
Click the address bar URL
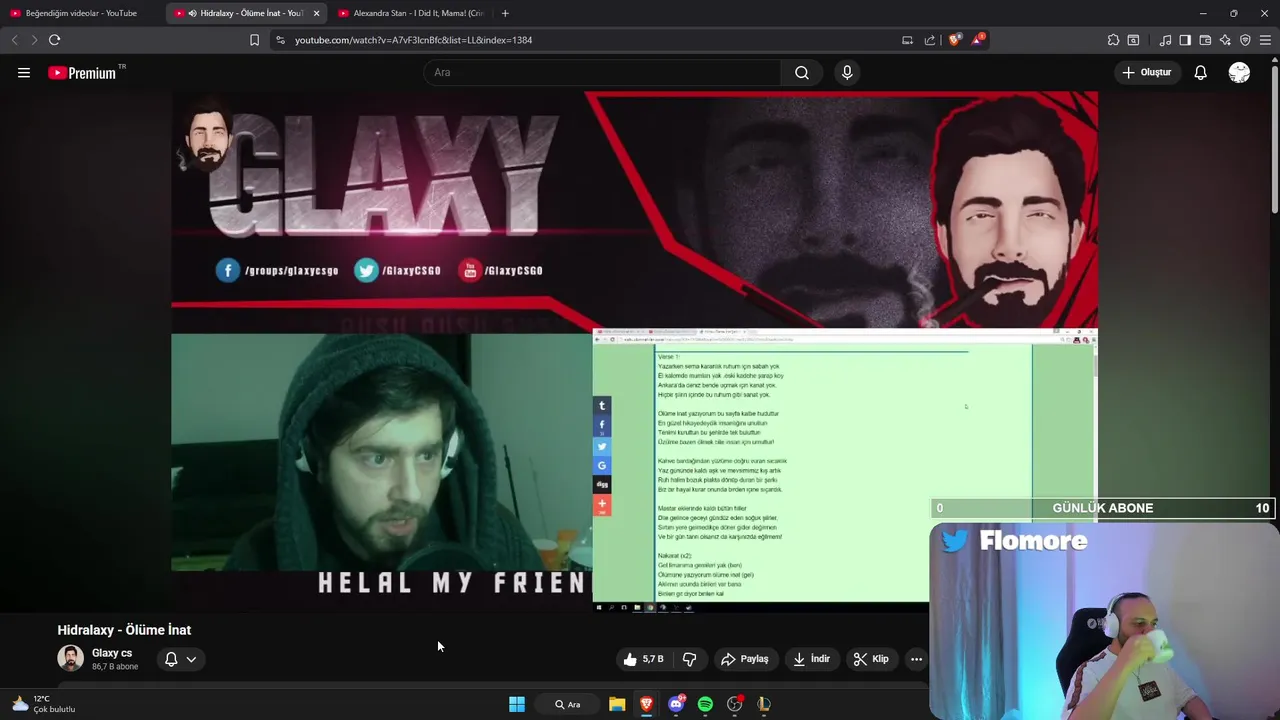tap(413, 40)
